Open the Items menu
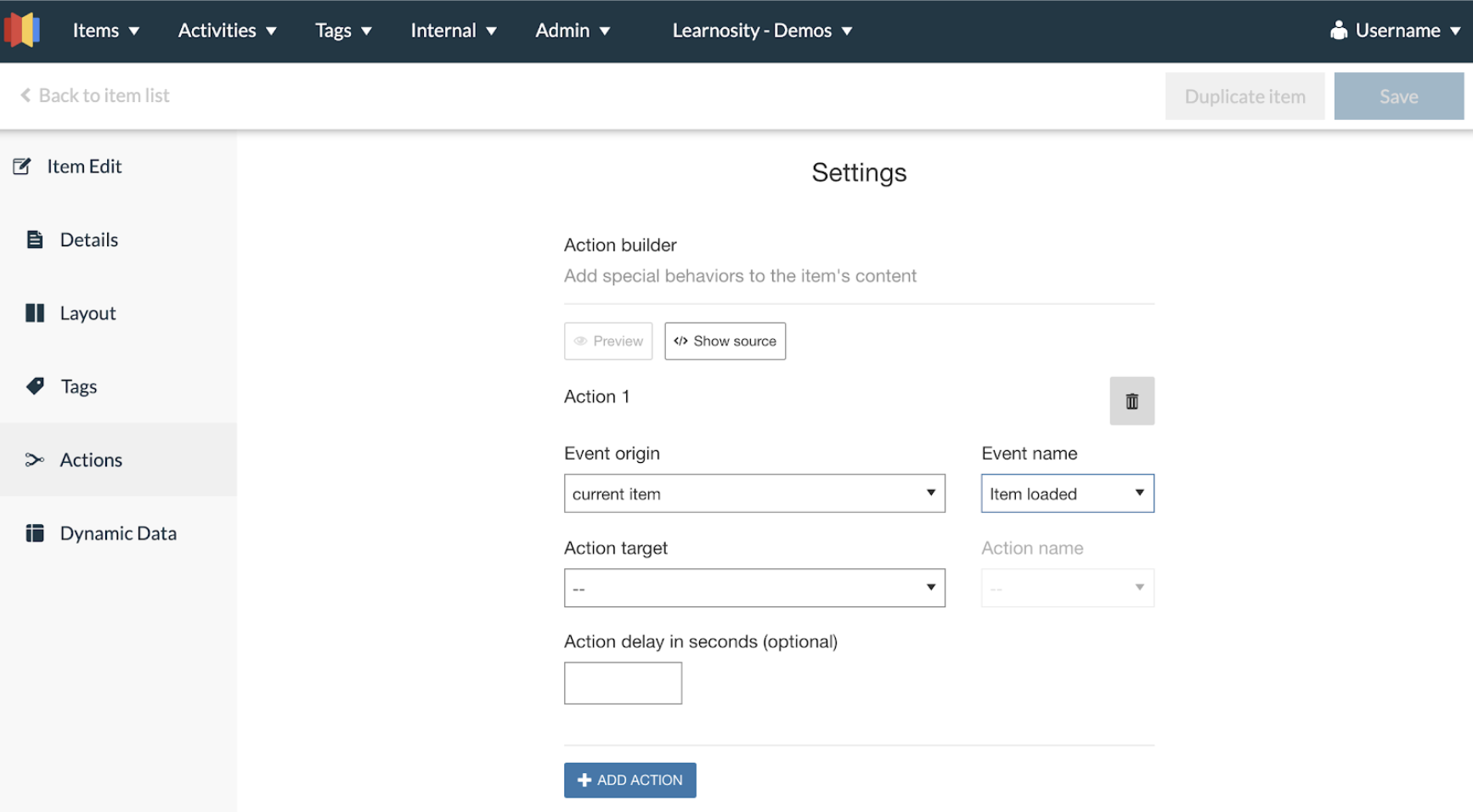The height and width of the screenshot is (812, 1473). coord(105,31)
